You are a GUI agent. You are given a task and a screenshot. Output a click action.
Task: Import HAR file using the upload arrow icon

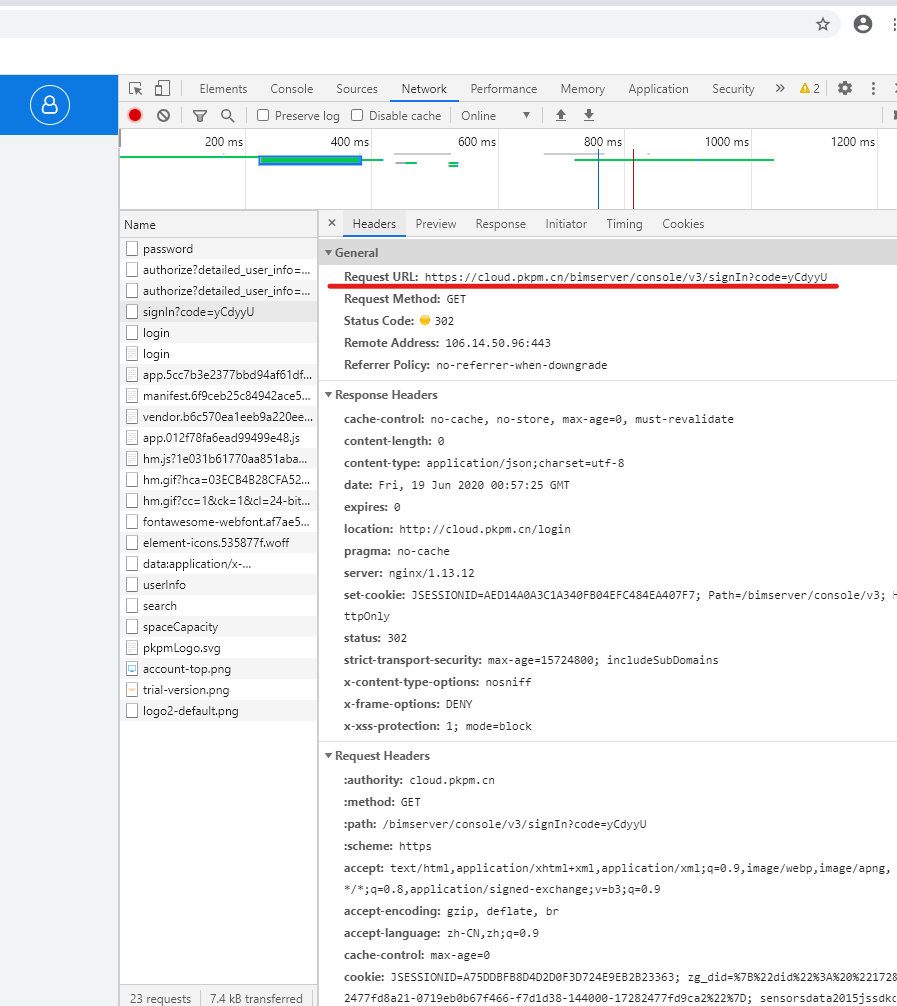pyautogui.click(x=560, y=116)
